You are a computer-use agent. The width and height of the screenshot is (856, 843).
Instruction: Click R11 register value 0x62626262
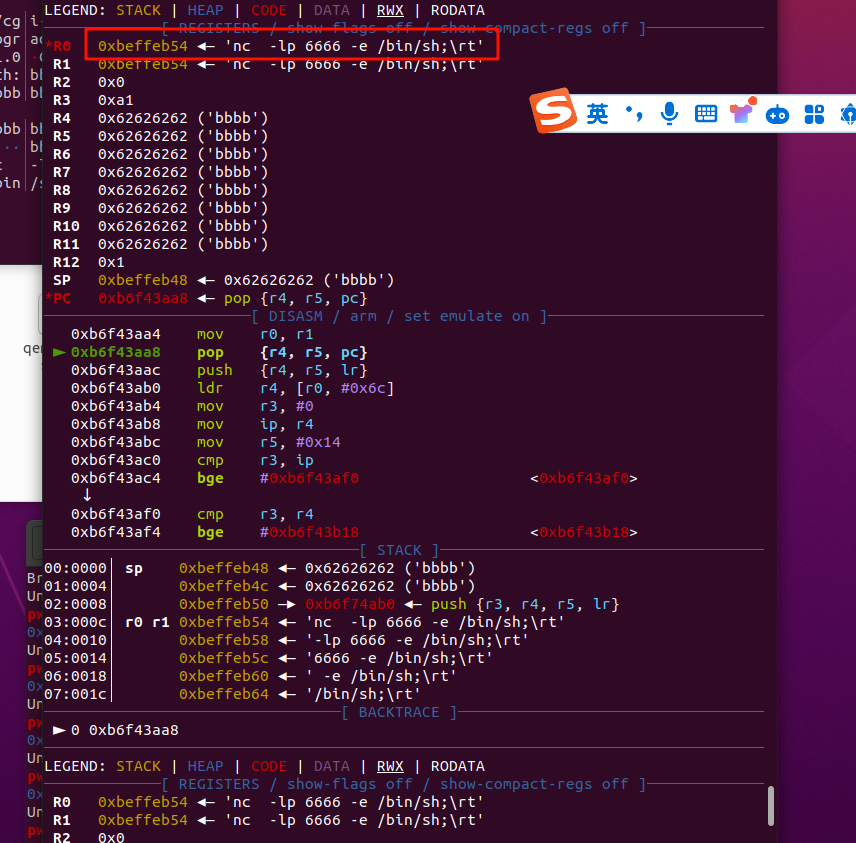click(142, 245)
